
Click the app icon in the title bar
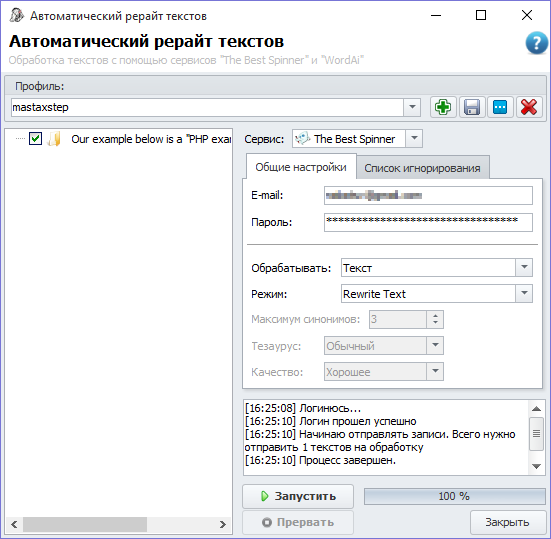16,15
